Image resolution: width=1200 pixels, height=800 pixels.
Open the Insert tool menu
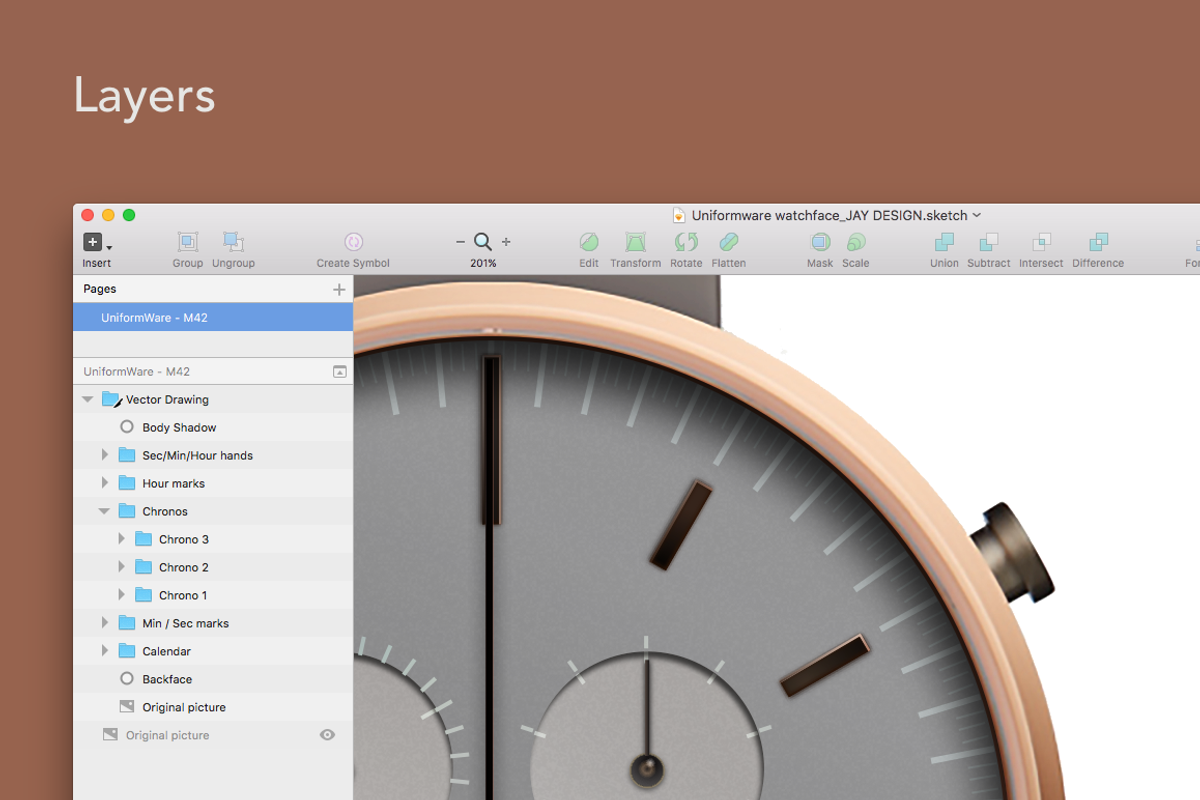[x=97, y=242]
